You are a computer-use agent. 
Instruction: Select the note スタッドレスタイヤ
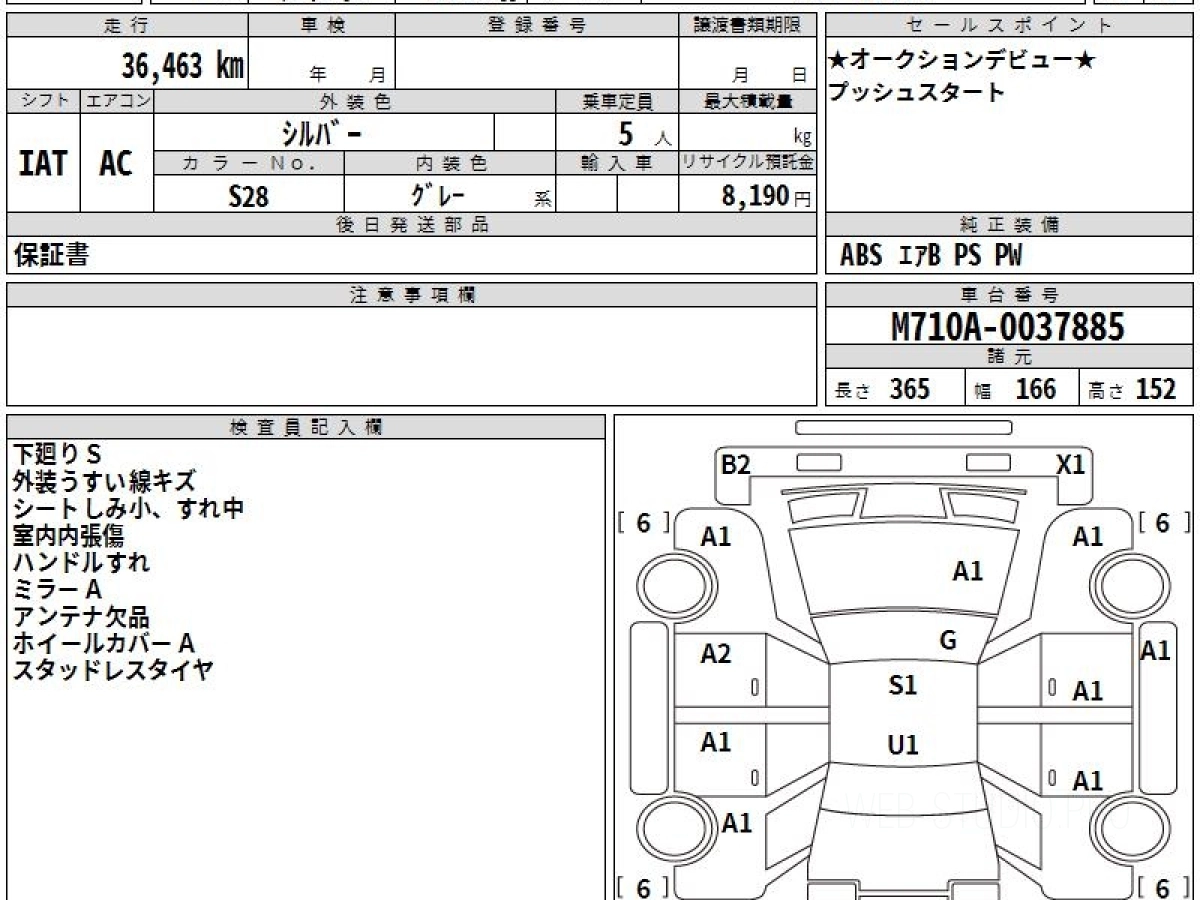point(113,671)
